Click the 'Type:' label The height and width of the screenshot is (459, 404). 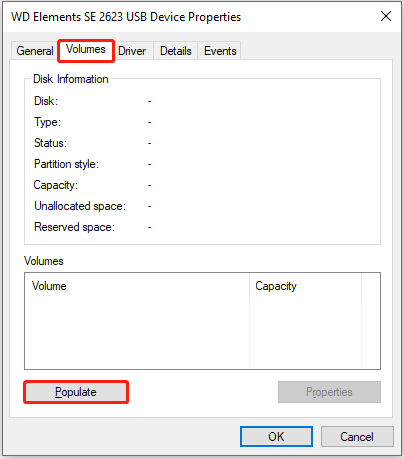click(x=47, y=122)
